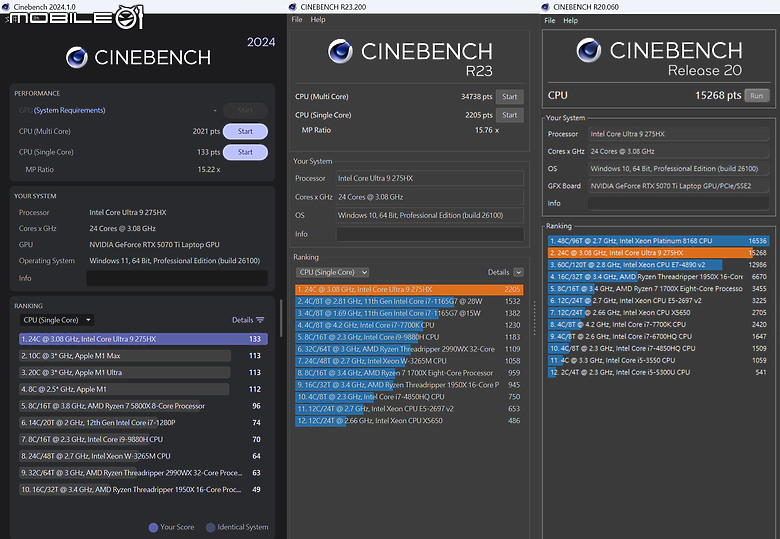Open Help menu in Cinebench R20

point(571,20)
